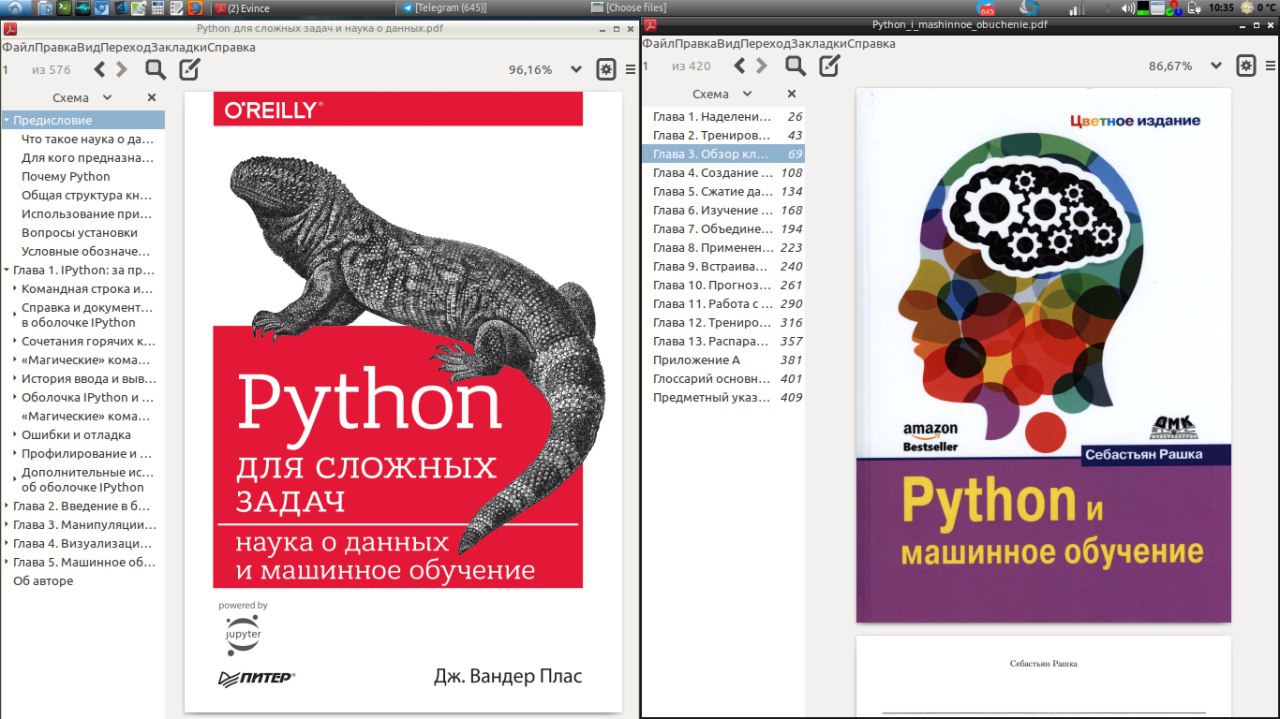Open the hamburger menu in left PDF window
This screenshot has height=719, width=1280.
point(630,69)
